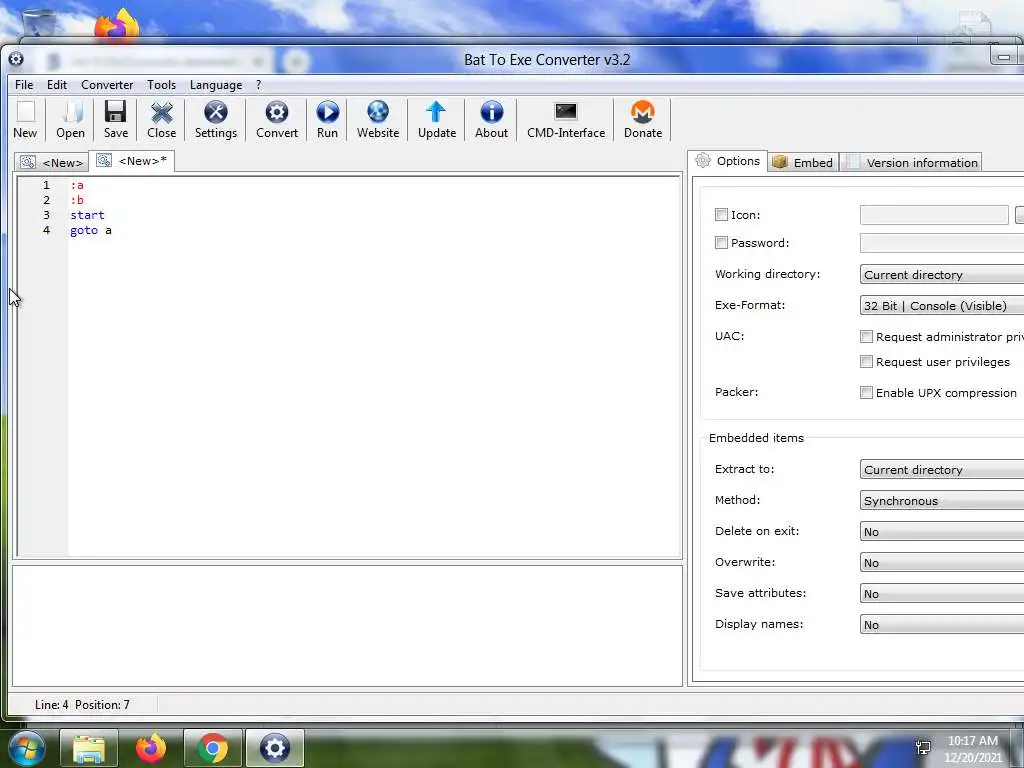Open the Website globe icon
The image size is (1024, 768).
point(377,120)
